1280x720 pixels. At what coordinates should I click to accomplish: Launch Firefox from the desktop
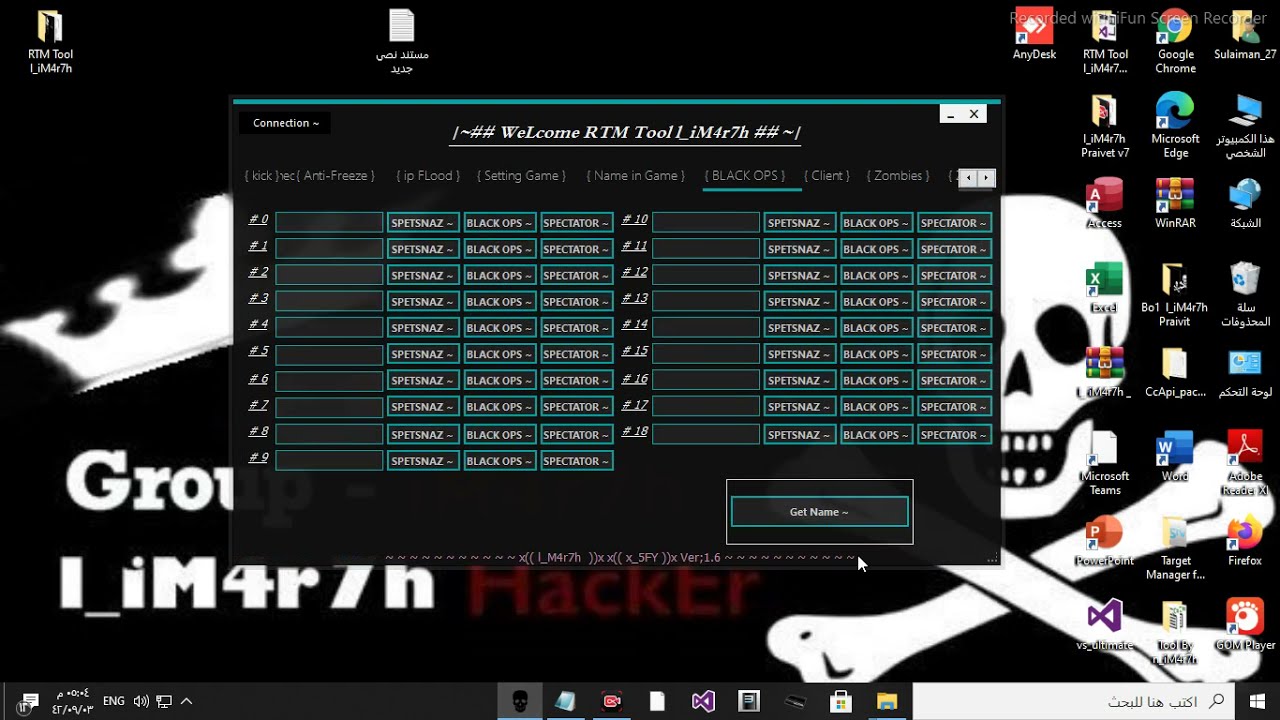(x=1245, y=541)
